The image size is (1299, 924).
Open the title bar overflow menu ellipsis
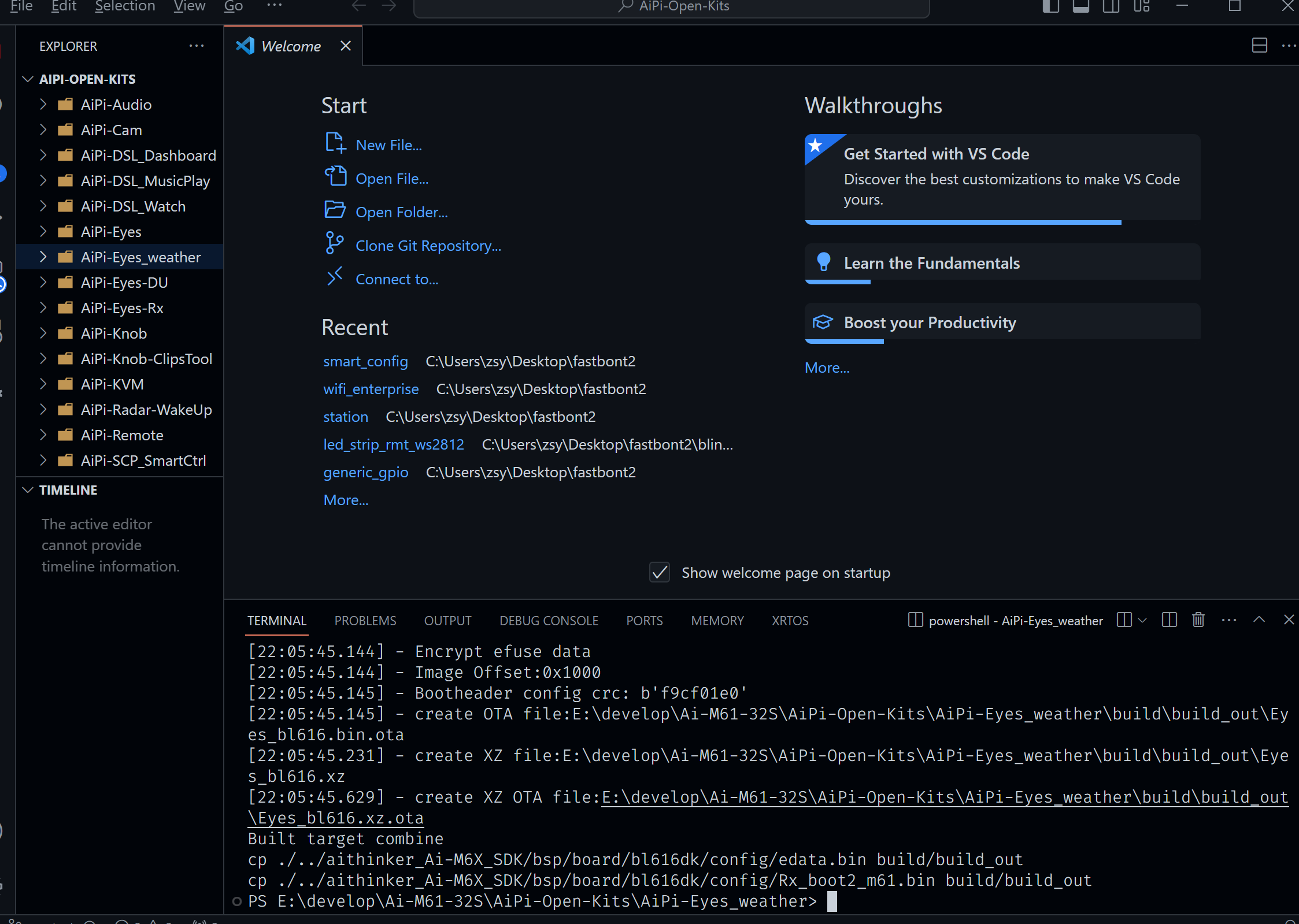point(274,6)
